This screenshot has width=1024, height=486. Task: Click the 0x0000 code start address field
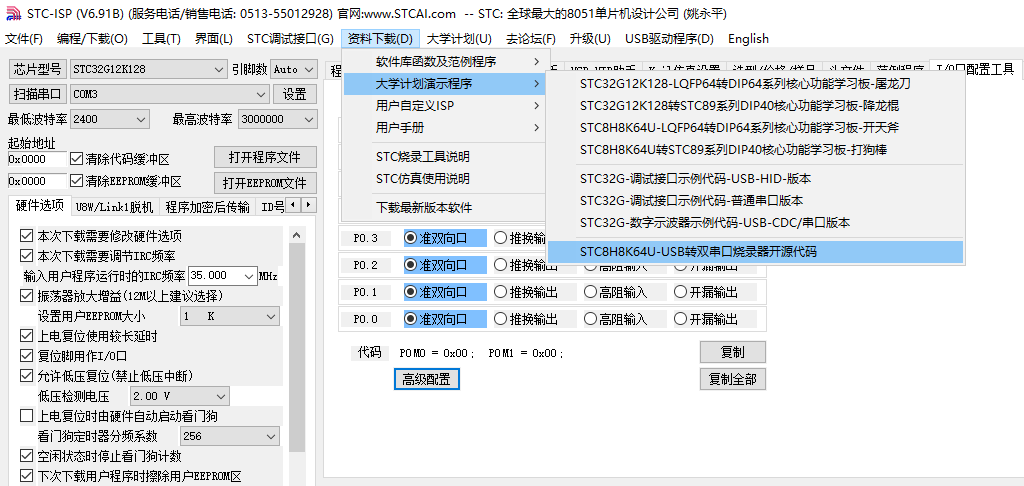(x=37, y=159)
